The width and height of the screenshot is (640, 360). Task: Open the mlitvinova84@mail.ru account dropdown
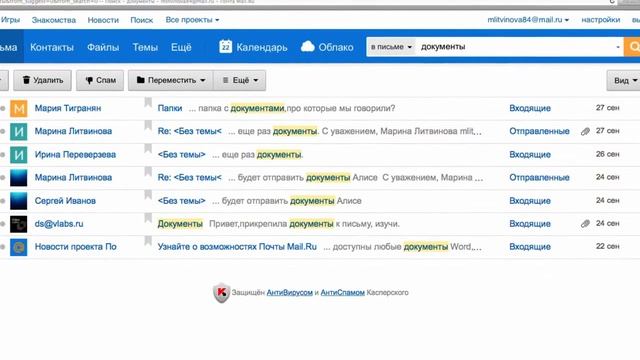[528, 20]
